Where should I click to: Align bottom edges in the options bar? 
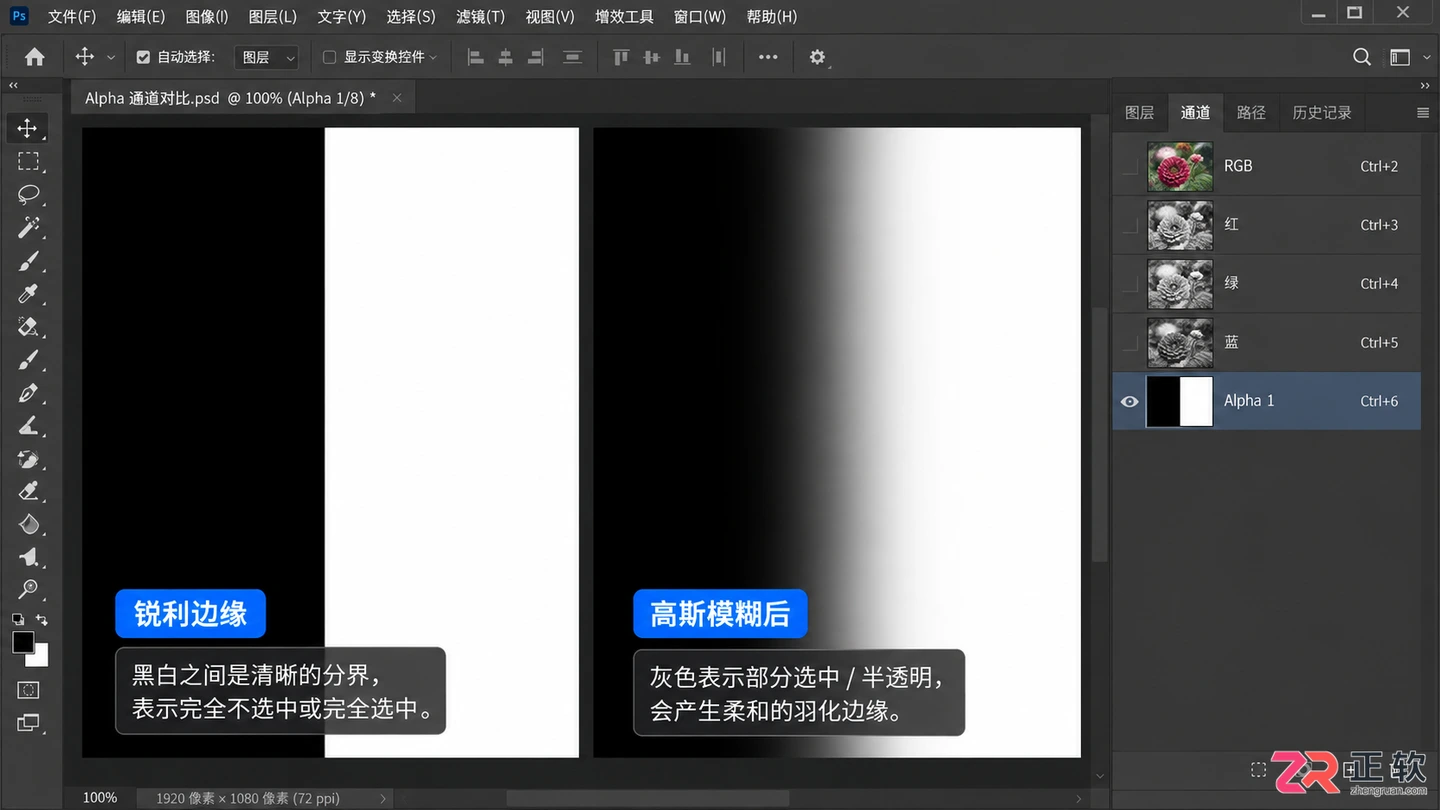[x=683, y=58]
